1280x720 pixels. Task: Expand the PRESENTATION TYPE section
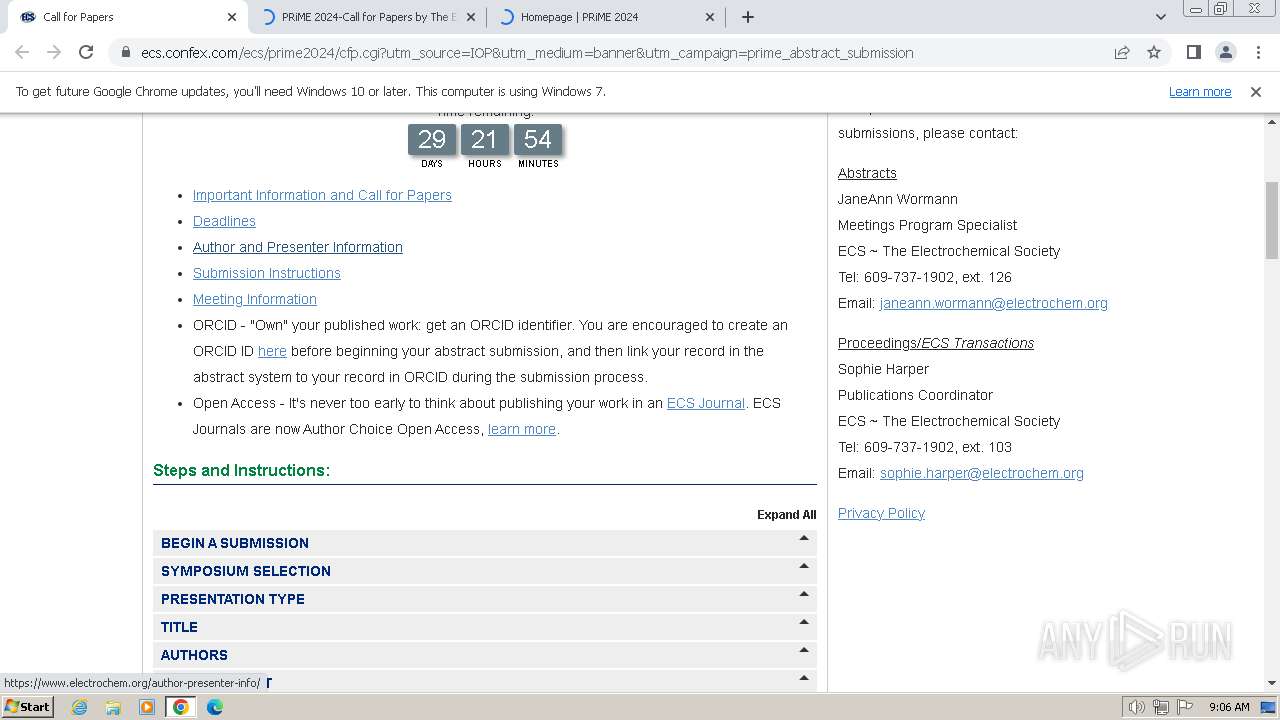click(x=485, y=599)
